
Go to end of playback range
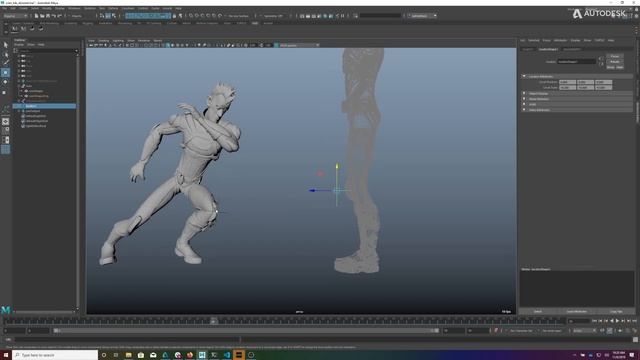634,321
